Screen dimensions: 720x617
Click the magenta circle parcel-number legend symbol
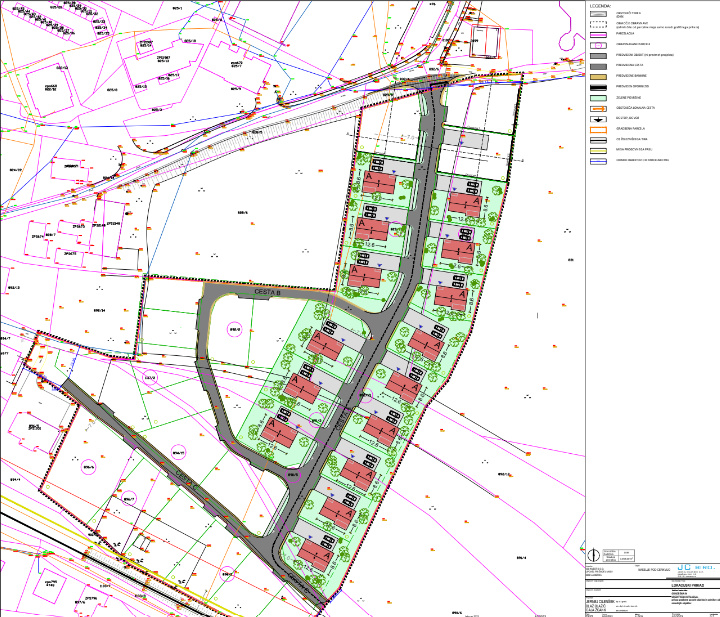tap(599, 45)
